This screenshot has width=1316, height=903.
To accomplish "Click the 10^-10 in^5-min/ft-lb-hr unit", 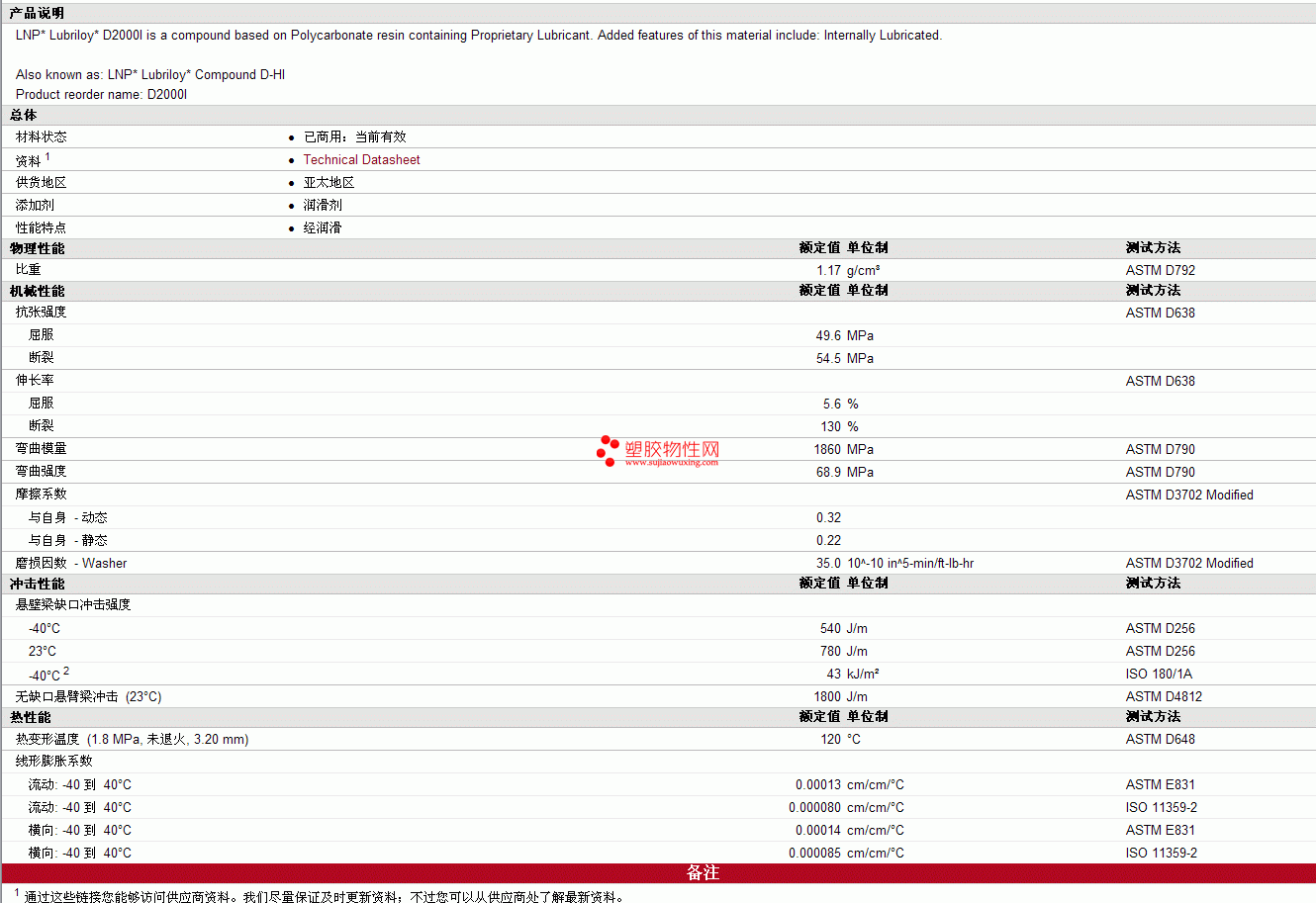I will tap(910, 563).
